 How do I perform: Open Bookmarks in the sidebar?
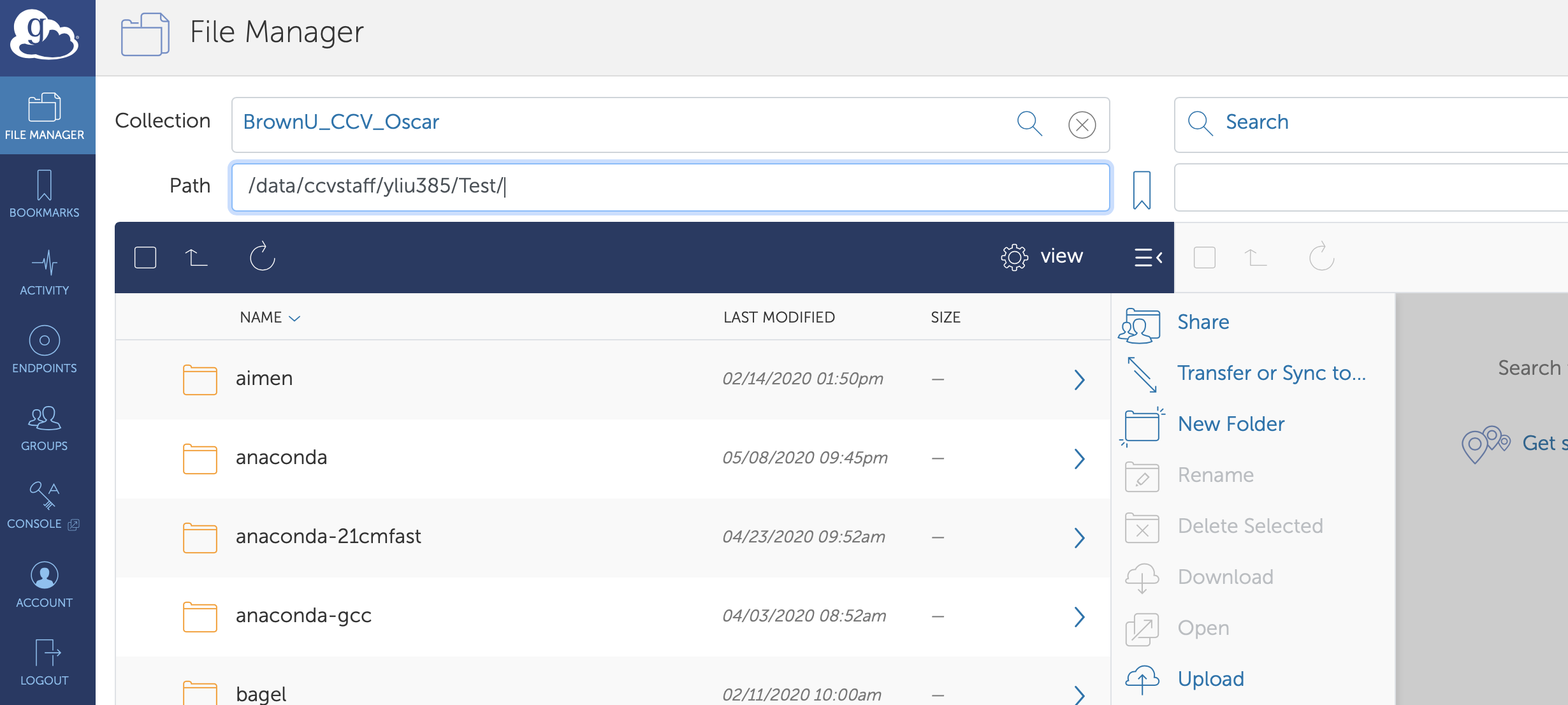coord(45,194)
